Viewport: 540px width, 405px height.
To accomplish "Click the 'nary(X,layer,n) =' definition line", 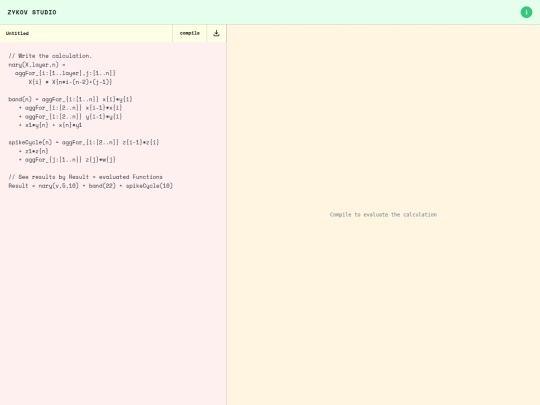I will [x=37, y=64].
